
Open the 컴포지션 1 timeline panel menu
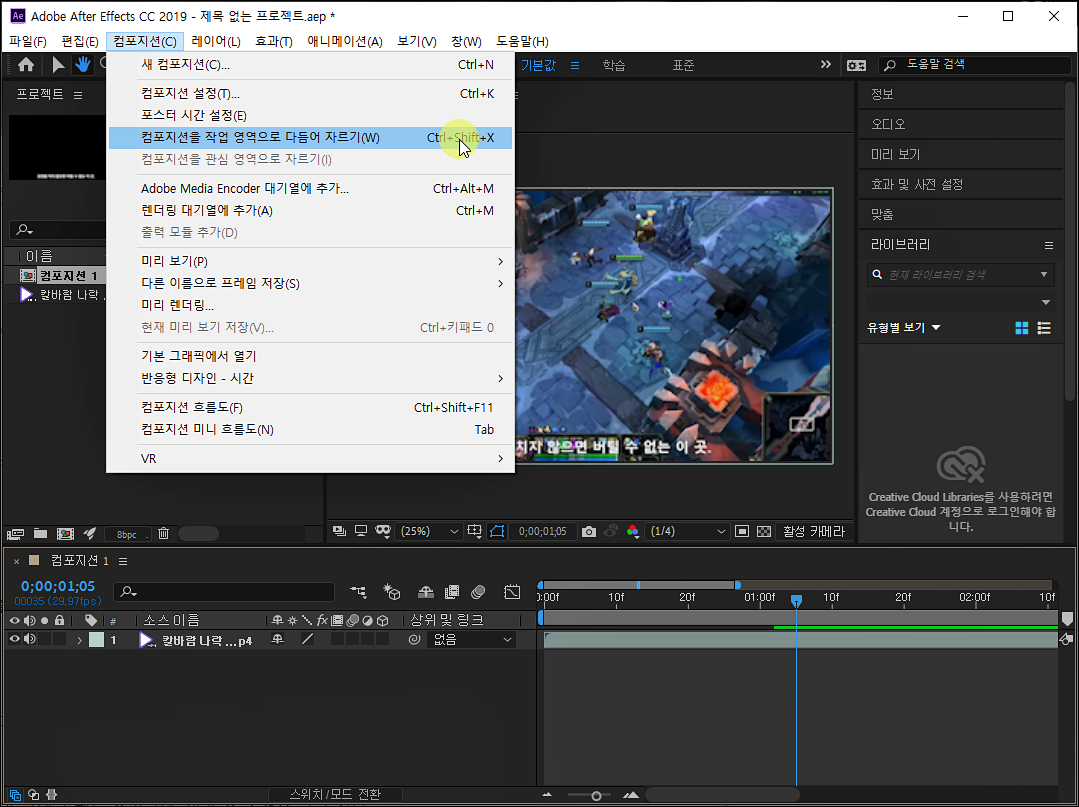click(x=123, y=561)
